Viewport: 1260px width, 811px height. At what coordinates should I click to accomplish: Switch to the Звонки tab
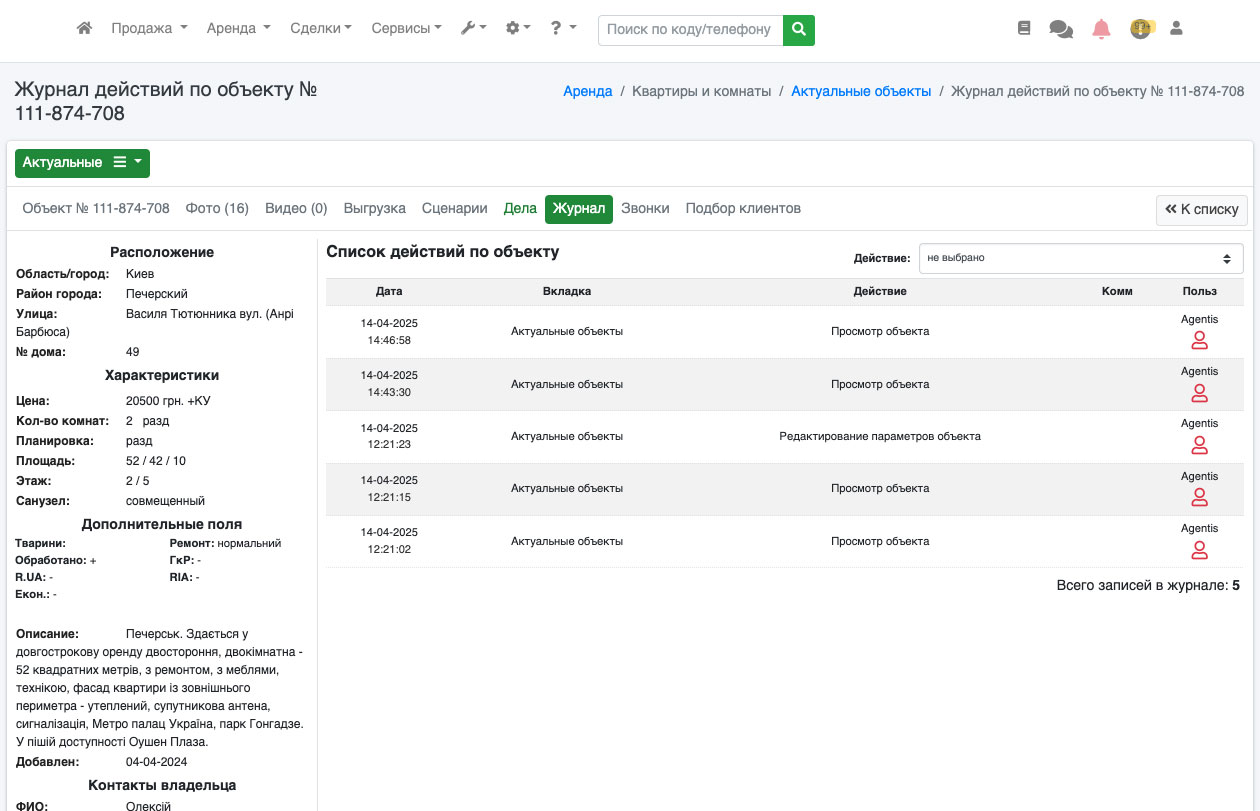[645, 209]
